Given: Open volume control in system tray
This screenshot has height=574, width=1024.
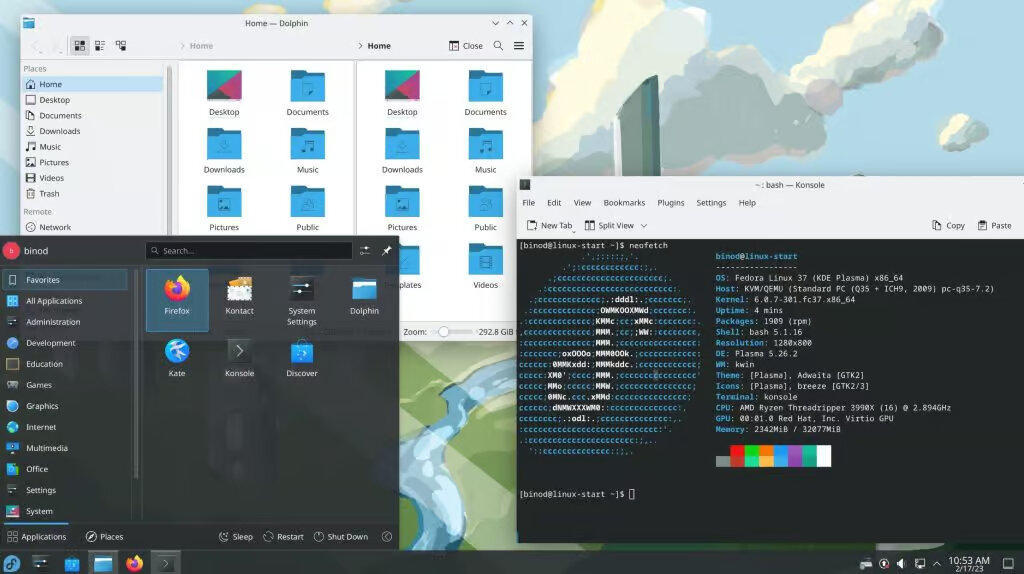Looking at the screenshot, I should (901, 563).
